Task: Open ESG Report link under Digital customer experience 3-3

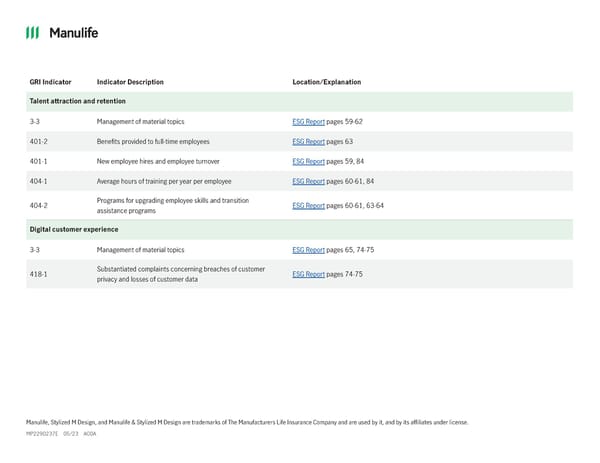Action: [x=308, y=250]
